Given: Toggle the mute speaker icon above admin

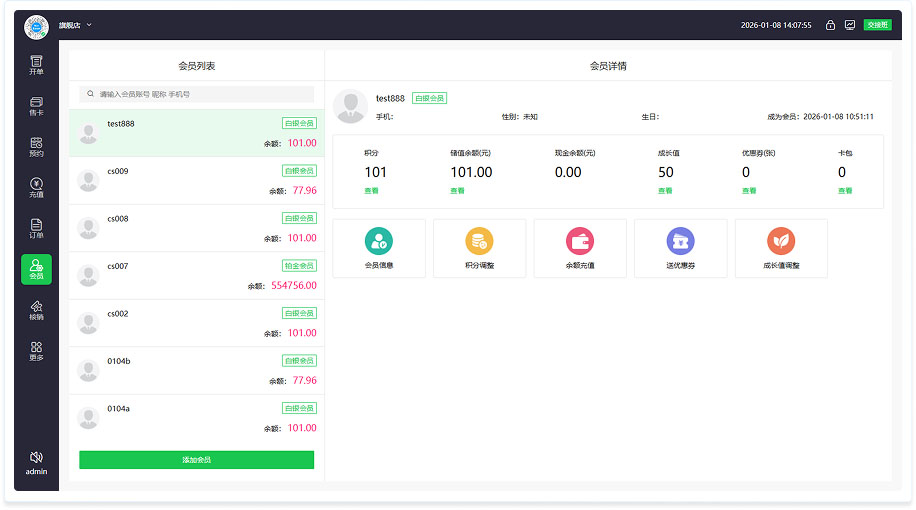Looking at the screenshot, I should tap(36, 456).
